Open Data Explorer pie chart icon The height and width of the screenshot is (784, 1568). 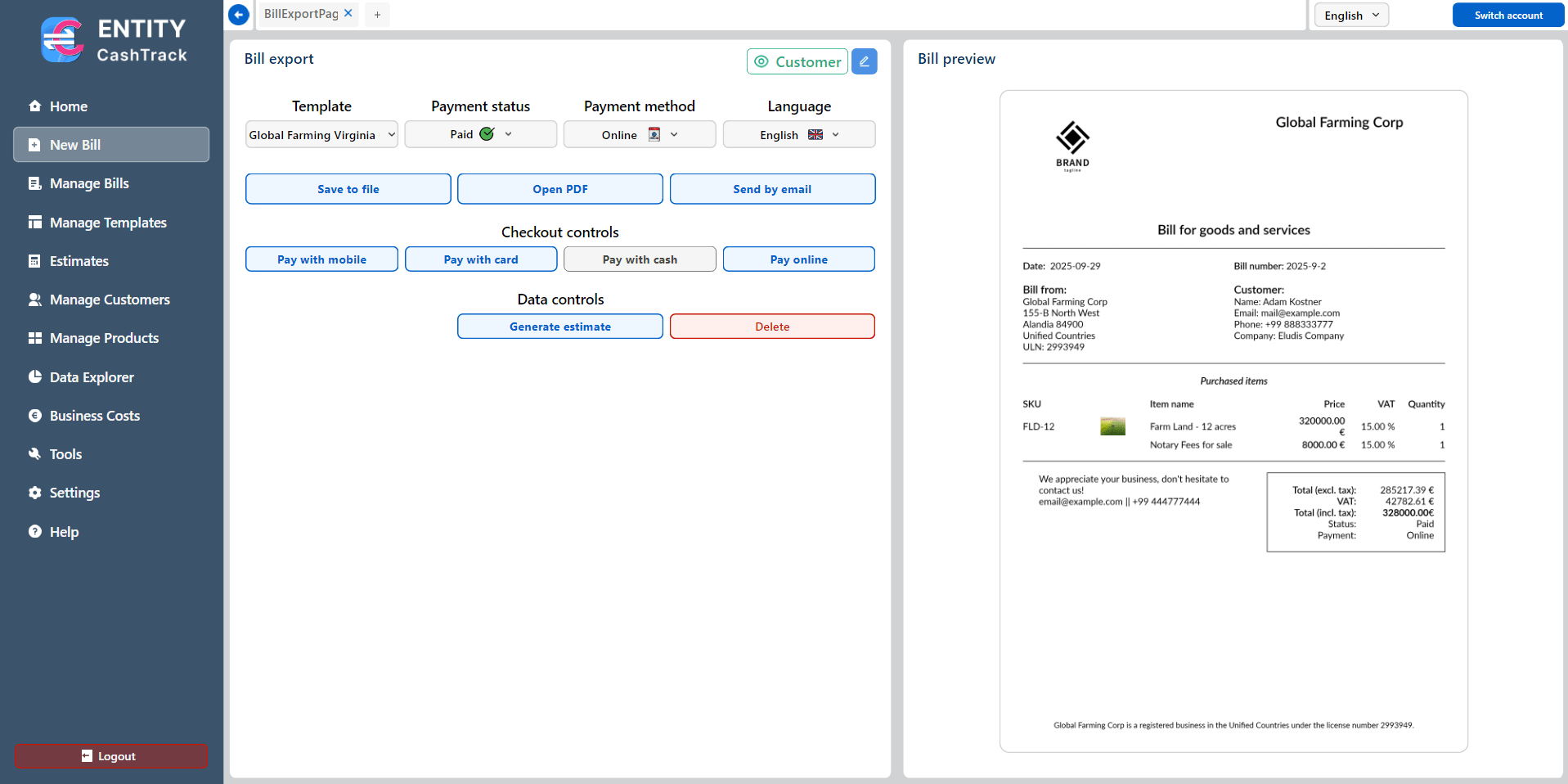coord(34,376)
